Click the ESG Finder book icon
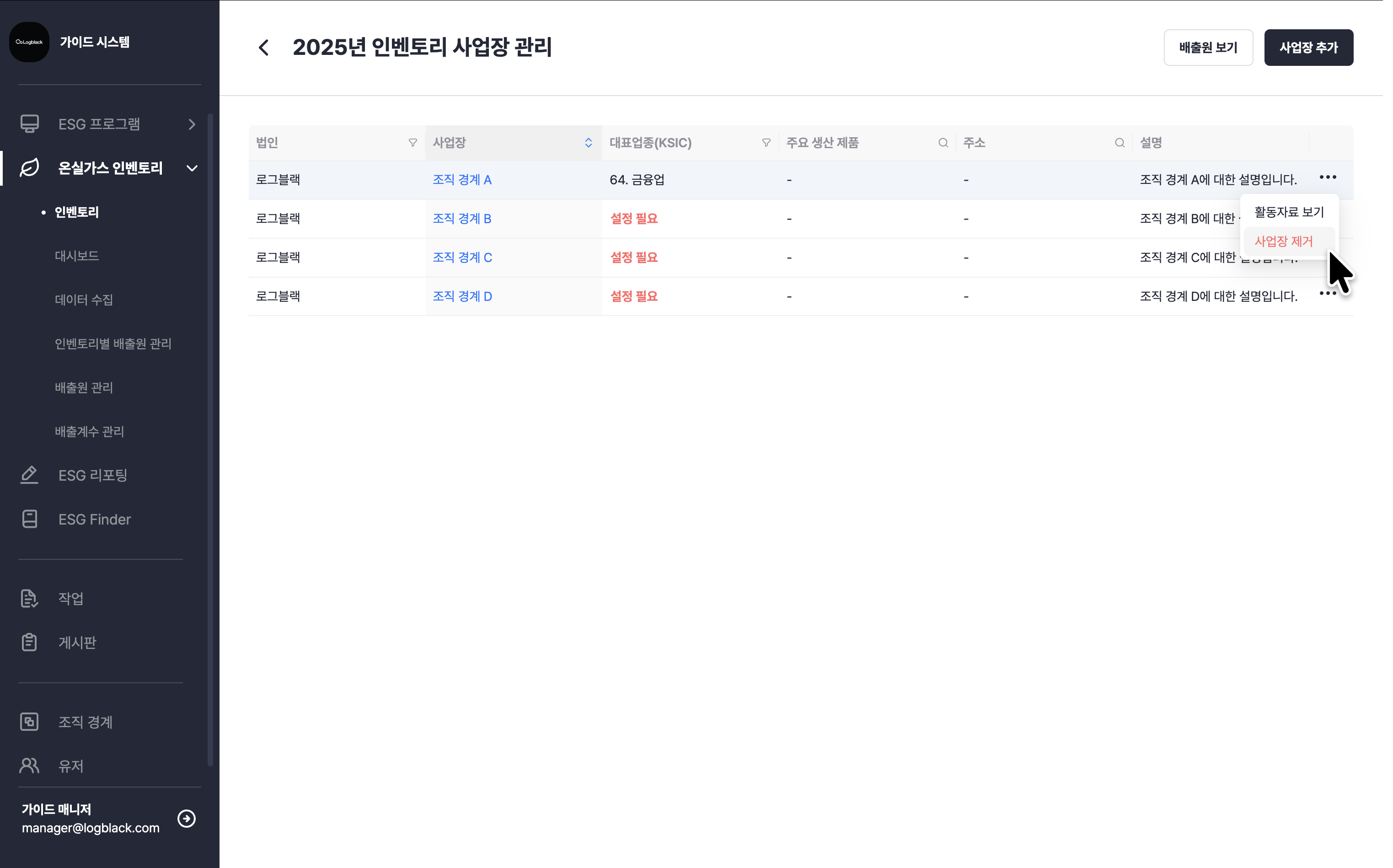This screenshot has width=1393, height=868. pos(29,519)
